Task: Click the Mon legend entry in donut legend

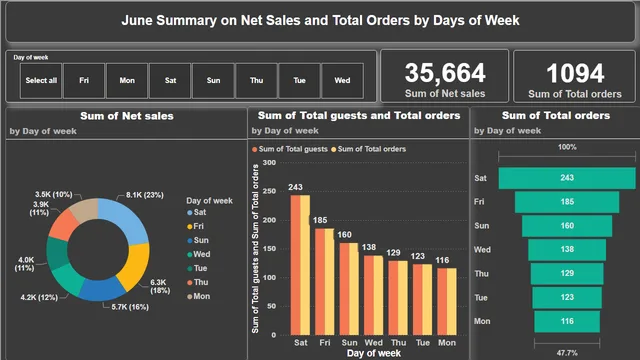Action: point(198,296)
